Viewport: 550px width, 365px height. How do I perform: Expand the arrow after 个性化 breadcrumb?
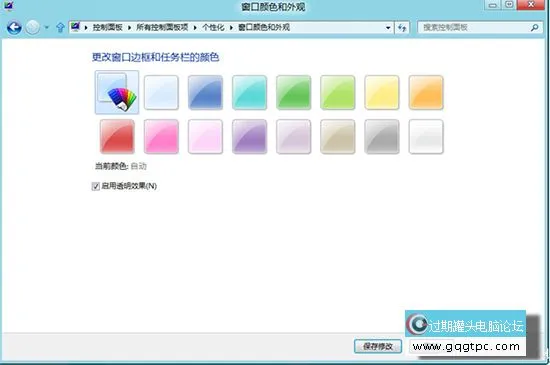point(232,28)
